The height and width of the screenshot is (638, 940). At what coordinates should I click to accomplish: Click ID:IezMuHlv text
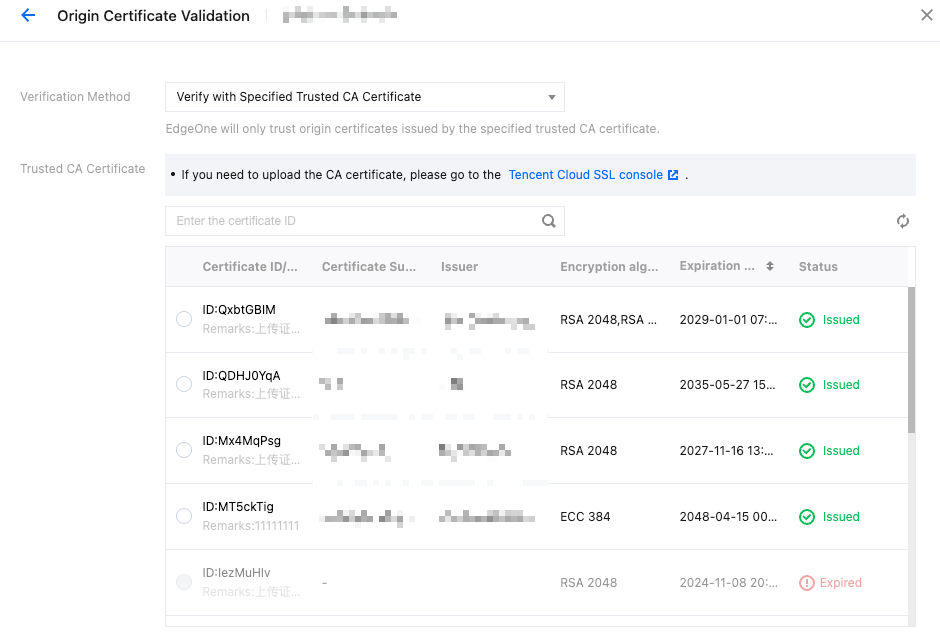236,573
